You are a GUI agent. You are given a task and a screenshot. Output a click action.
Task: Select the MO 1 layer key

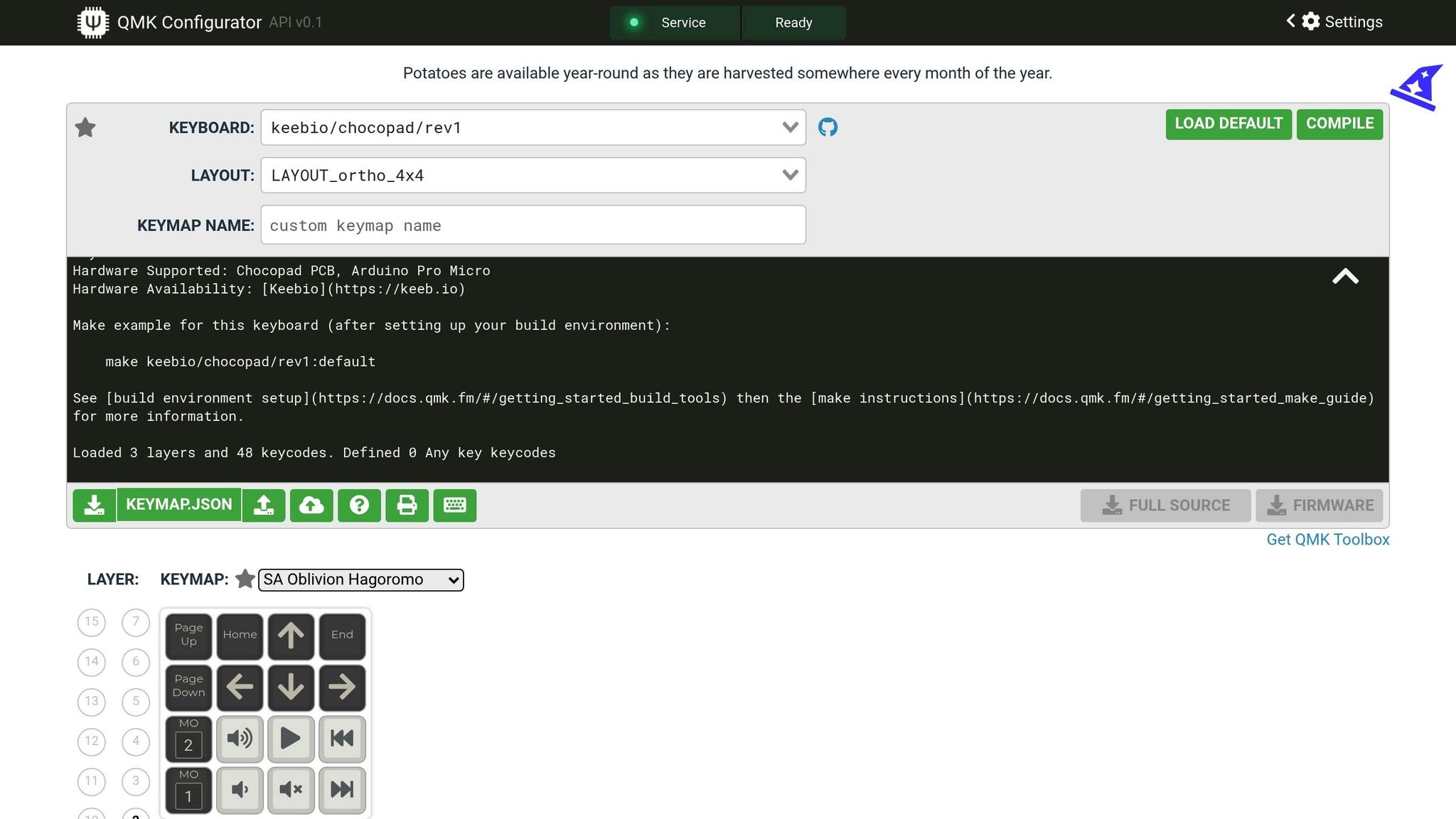click(188, 789)
